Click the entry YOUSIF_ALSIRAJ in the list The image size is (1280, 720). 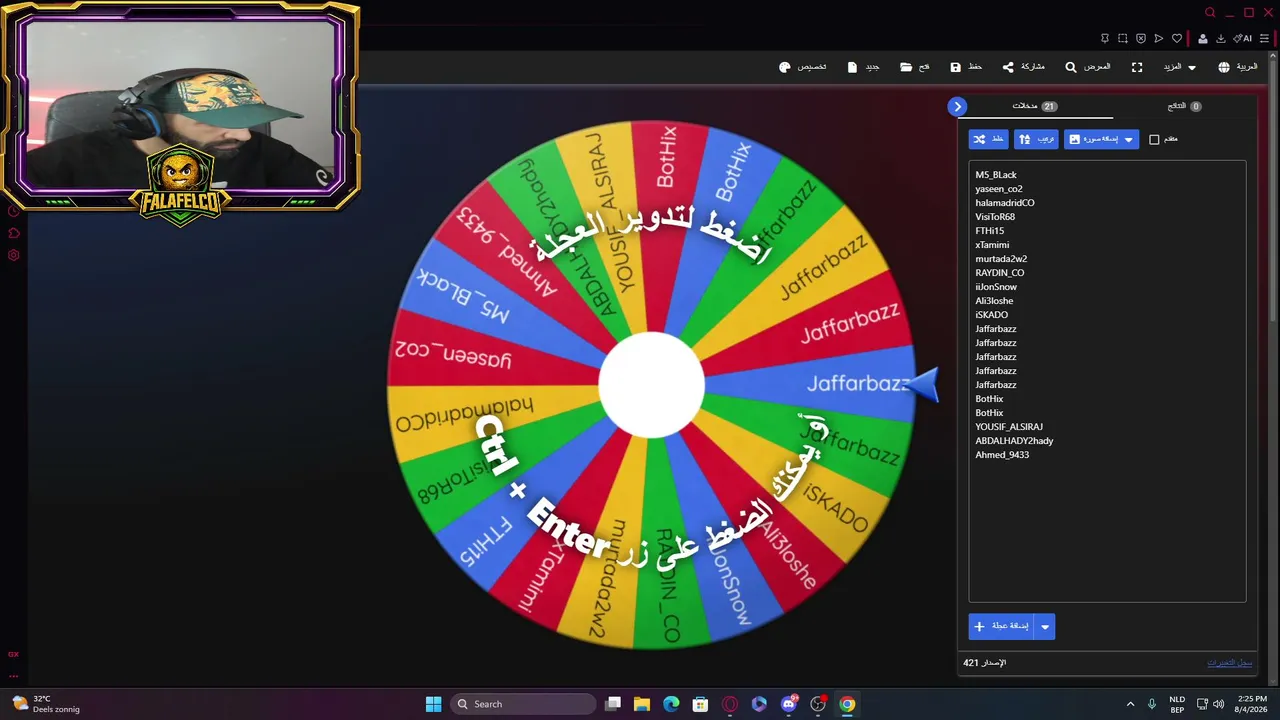pyautogui.click(x=1009, y=427)
